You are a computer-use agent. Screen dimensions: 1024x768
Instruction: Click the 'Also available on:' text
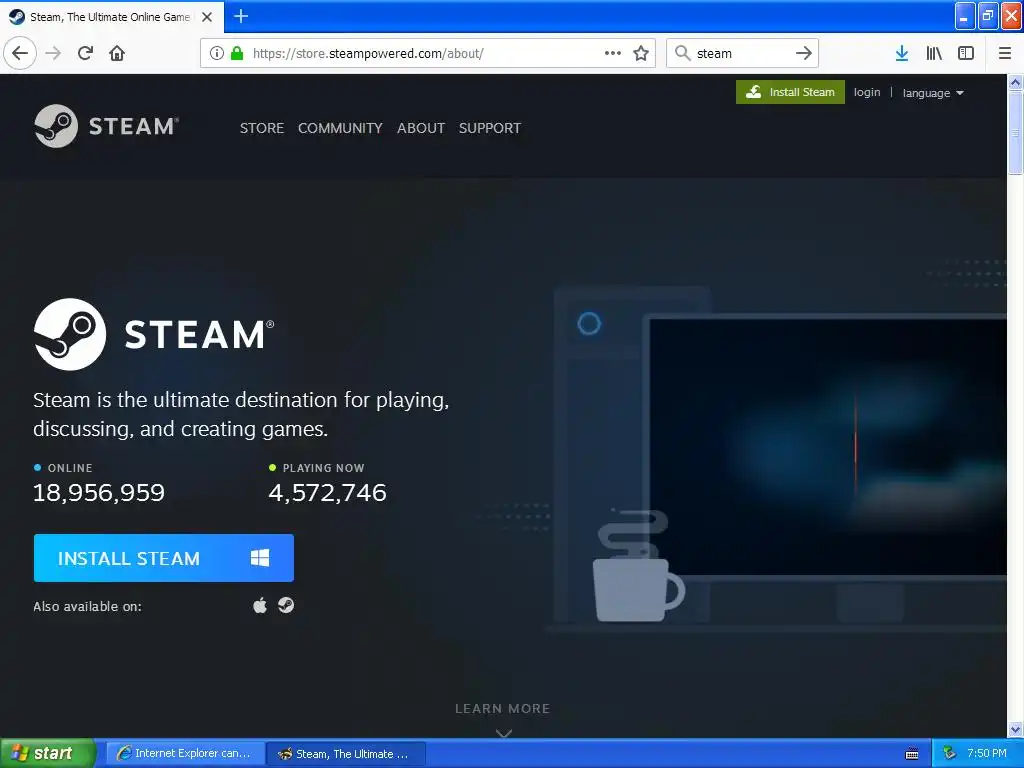pyautogui.click(x=88, y=606)
